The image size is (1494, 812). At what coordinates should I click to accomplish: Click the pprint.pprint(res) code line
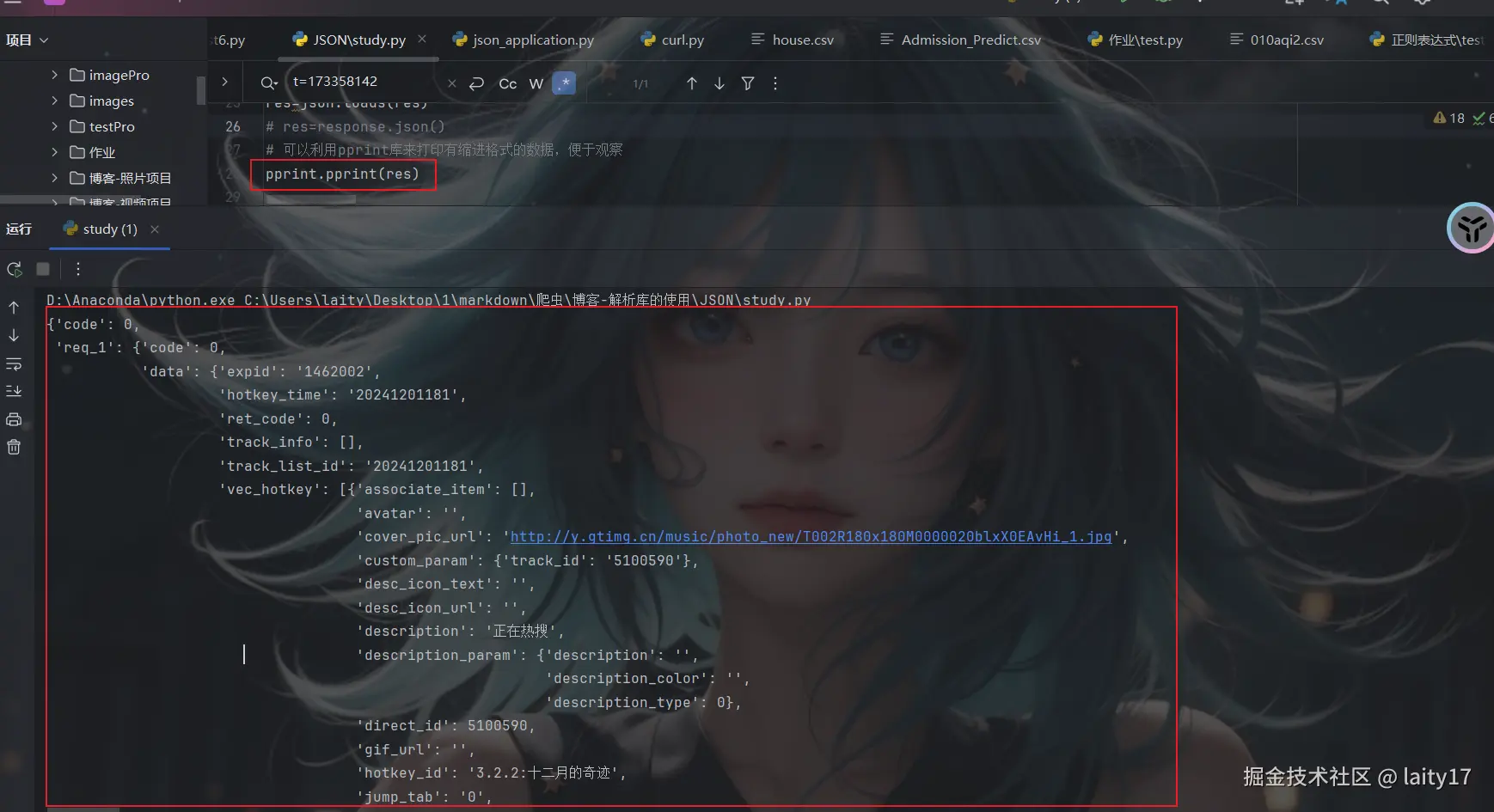click(342, 174)
